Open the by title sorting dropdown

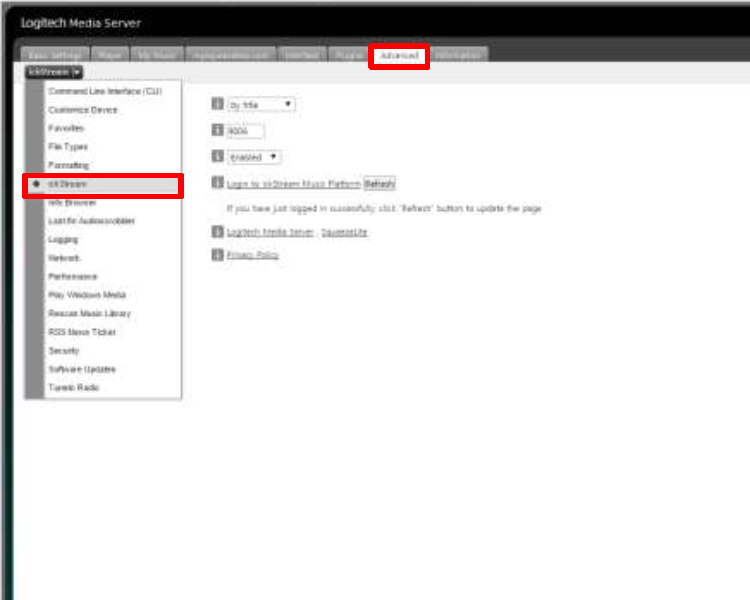pos(261,104)
